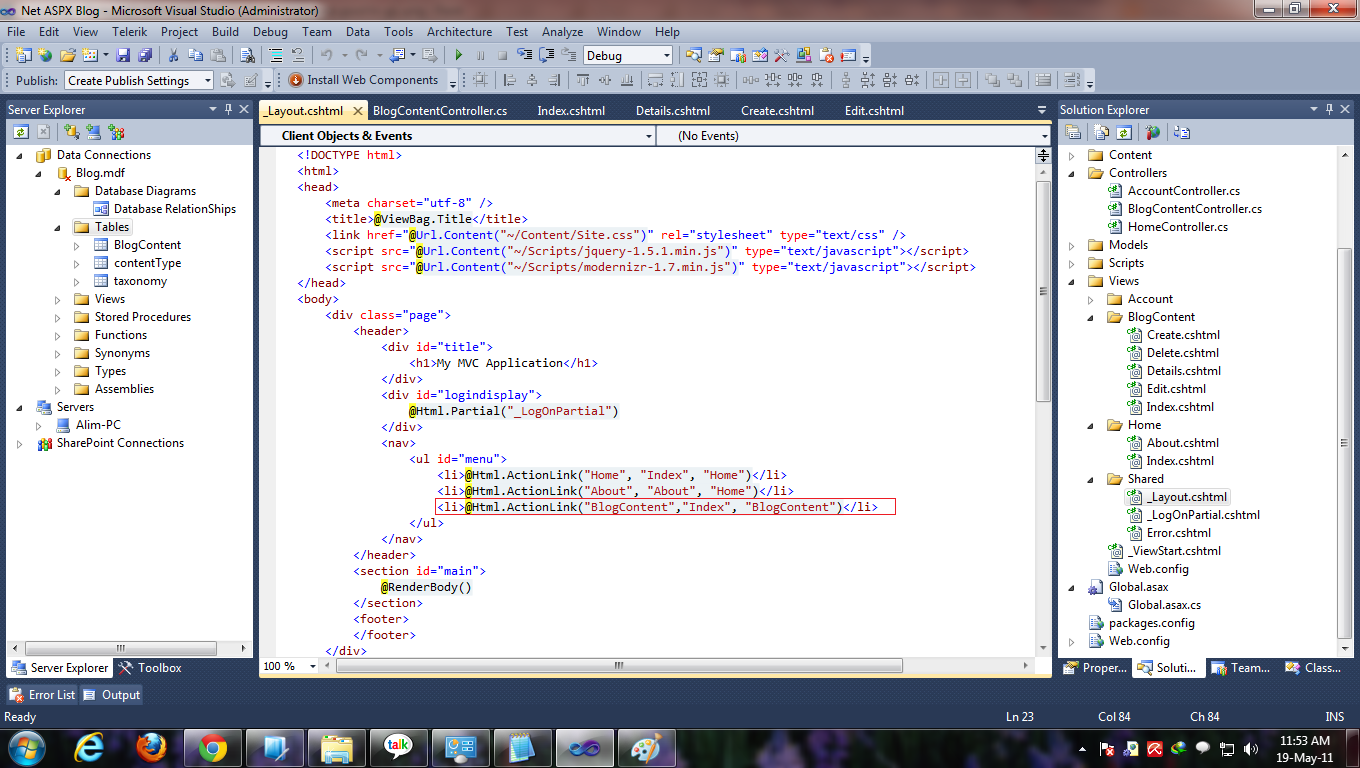1360x768 pixels.
Task: Click the Save All icon
Action: tap(143, 55)
